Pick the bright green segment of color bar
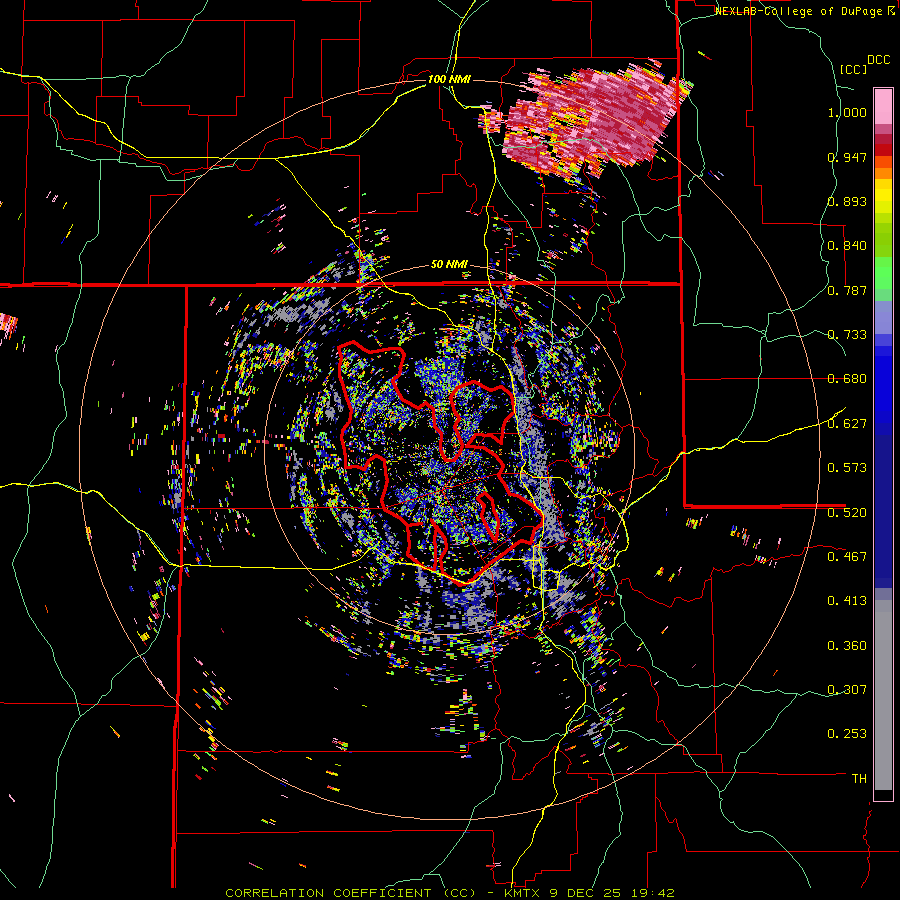The image size is (900, 900). tap(883, 273)
